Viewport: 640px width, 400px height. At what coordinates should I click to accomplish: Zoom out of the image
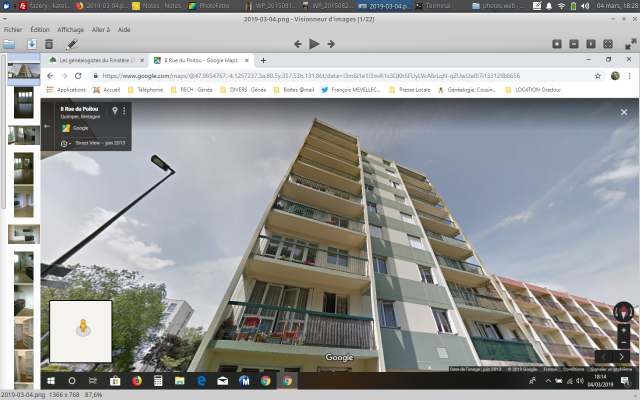tap(574, 44)
